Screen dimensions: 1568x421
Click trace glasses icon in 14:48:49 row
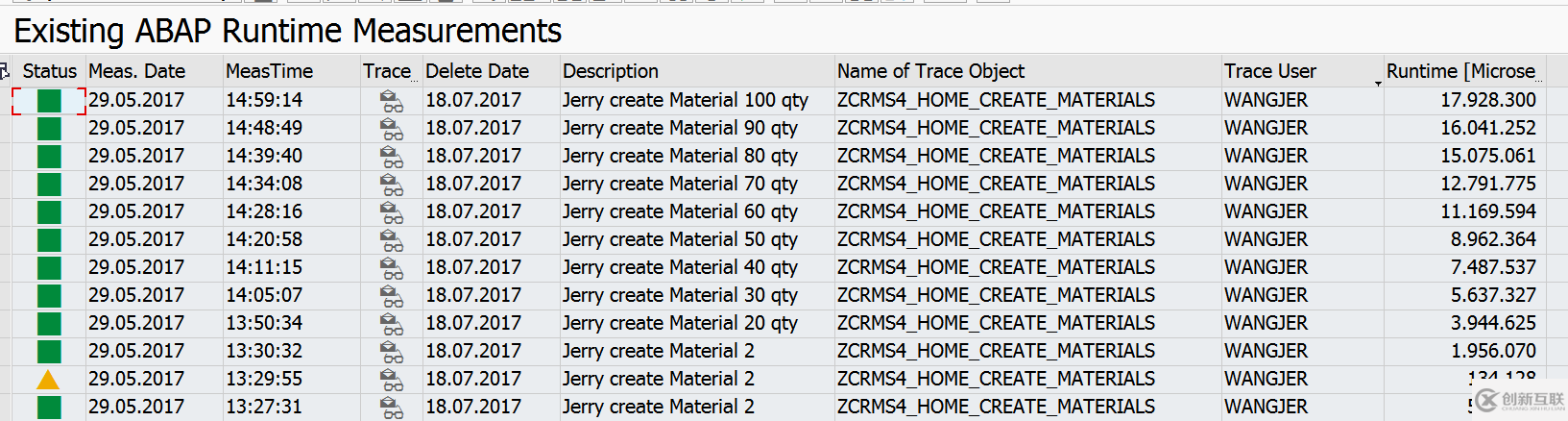tap(391, 129)
